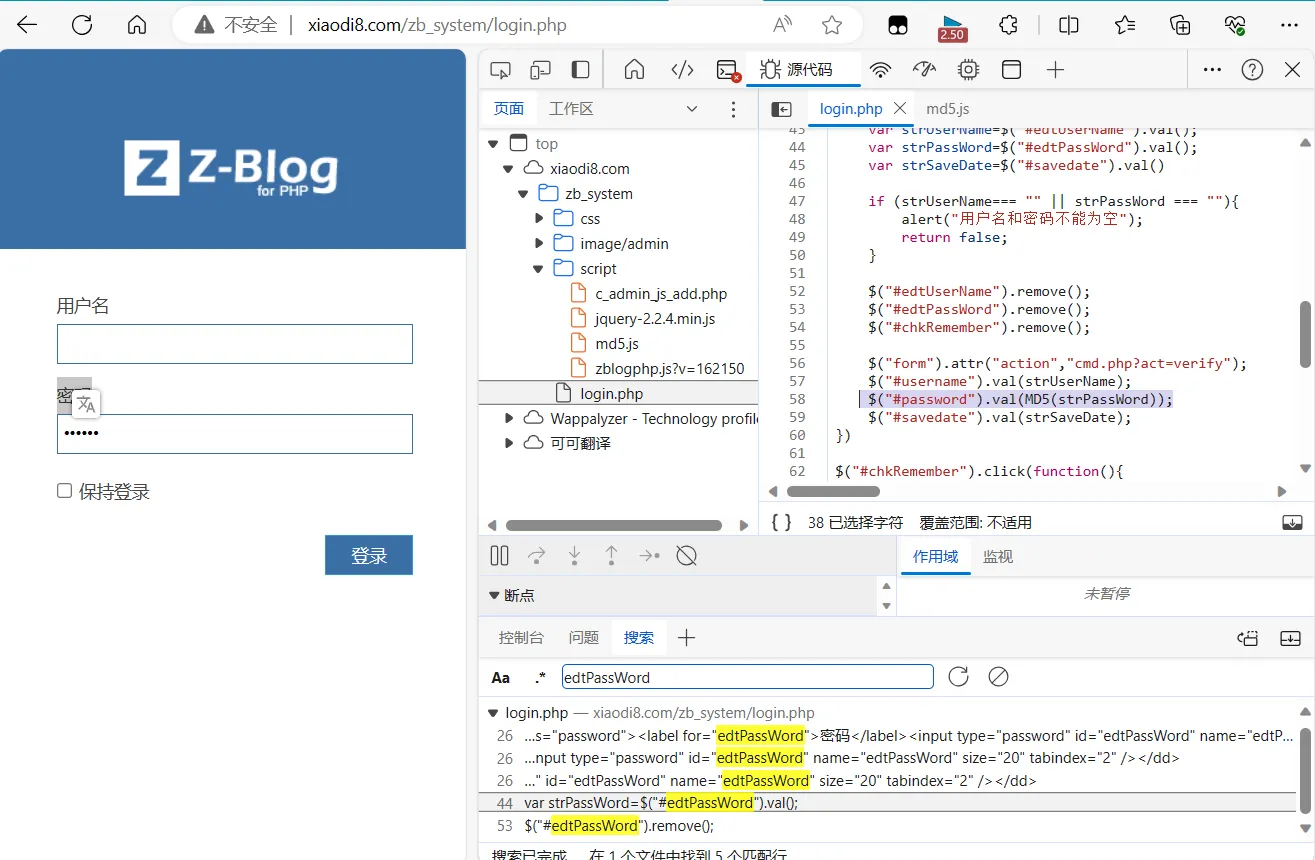Open jquery-2.2.4.min.js in file tree

pyautogui.click(x=655, y=319)
